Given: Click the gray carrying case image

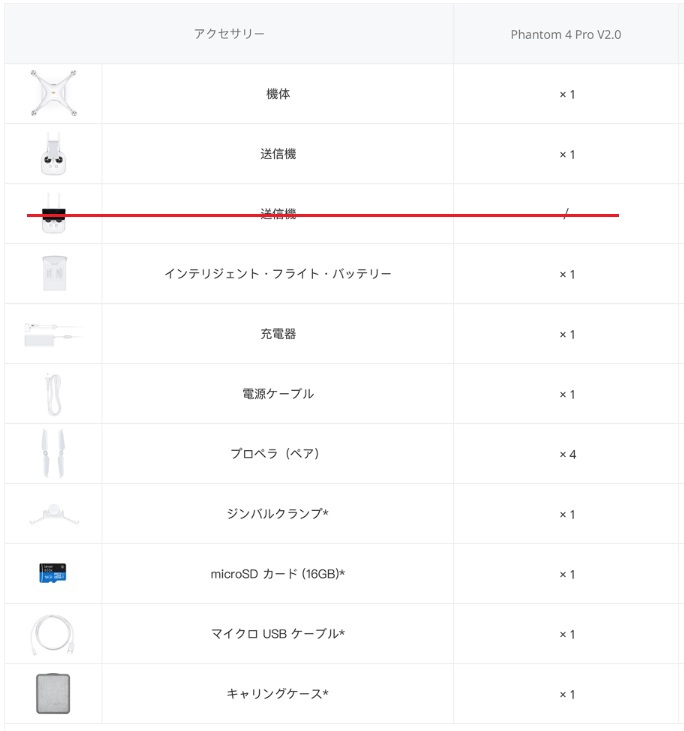Looking at the screenshot, I should point(53,693).
